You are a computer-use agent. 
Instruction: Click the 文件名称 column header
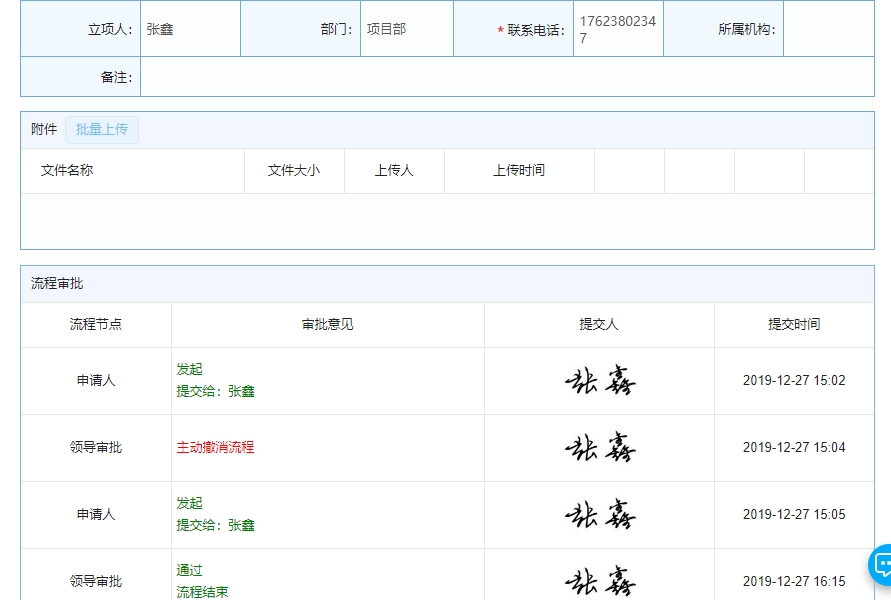tap(65, 171)
